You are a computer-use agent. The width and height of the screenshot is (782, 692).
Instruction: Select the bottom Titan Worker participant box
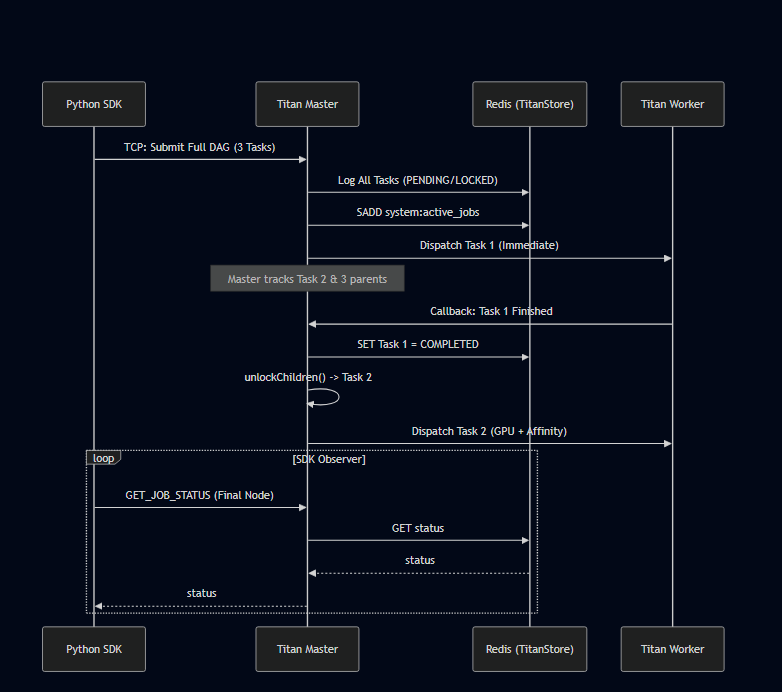coord(672,649)
